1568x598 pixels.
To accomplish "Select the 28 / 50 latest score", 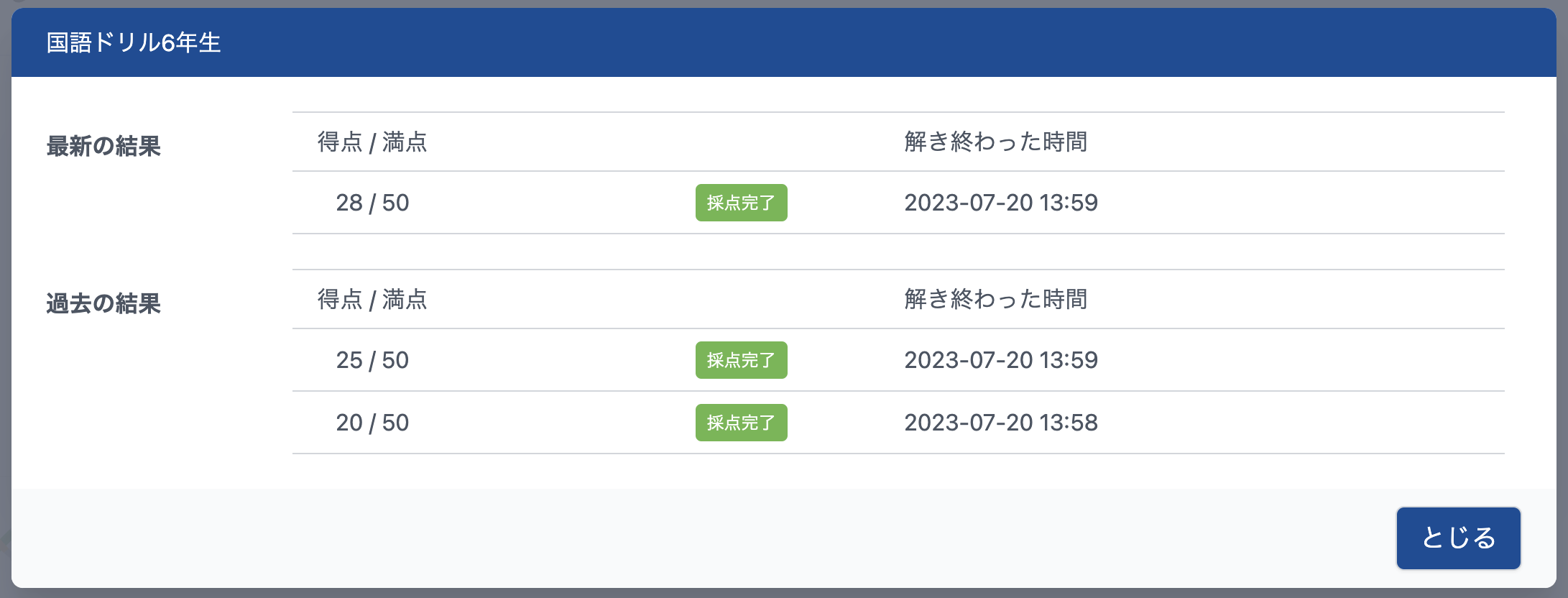I will click(372, 203).
